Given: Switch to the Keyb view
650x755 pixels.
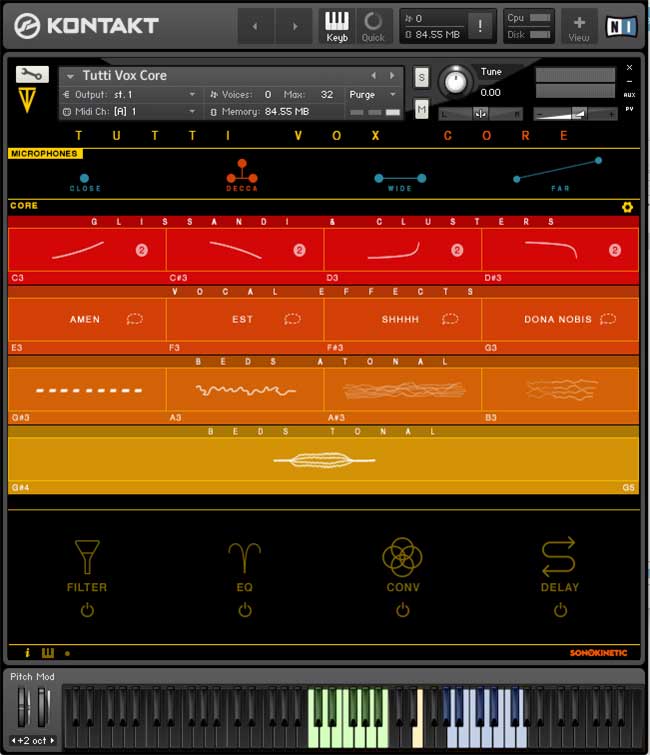Looking at the screenshot, I should [x=337, y=26].
